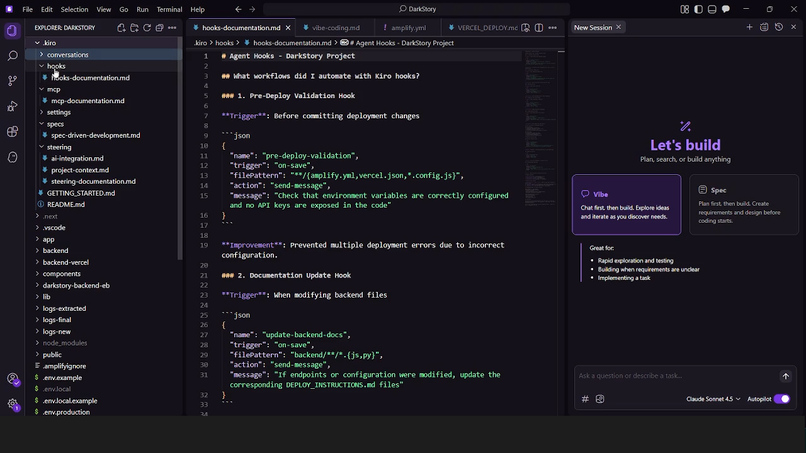
Task: Go forward using the navigation arrow
Action: [x=252, y=9]
